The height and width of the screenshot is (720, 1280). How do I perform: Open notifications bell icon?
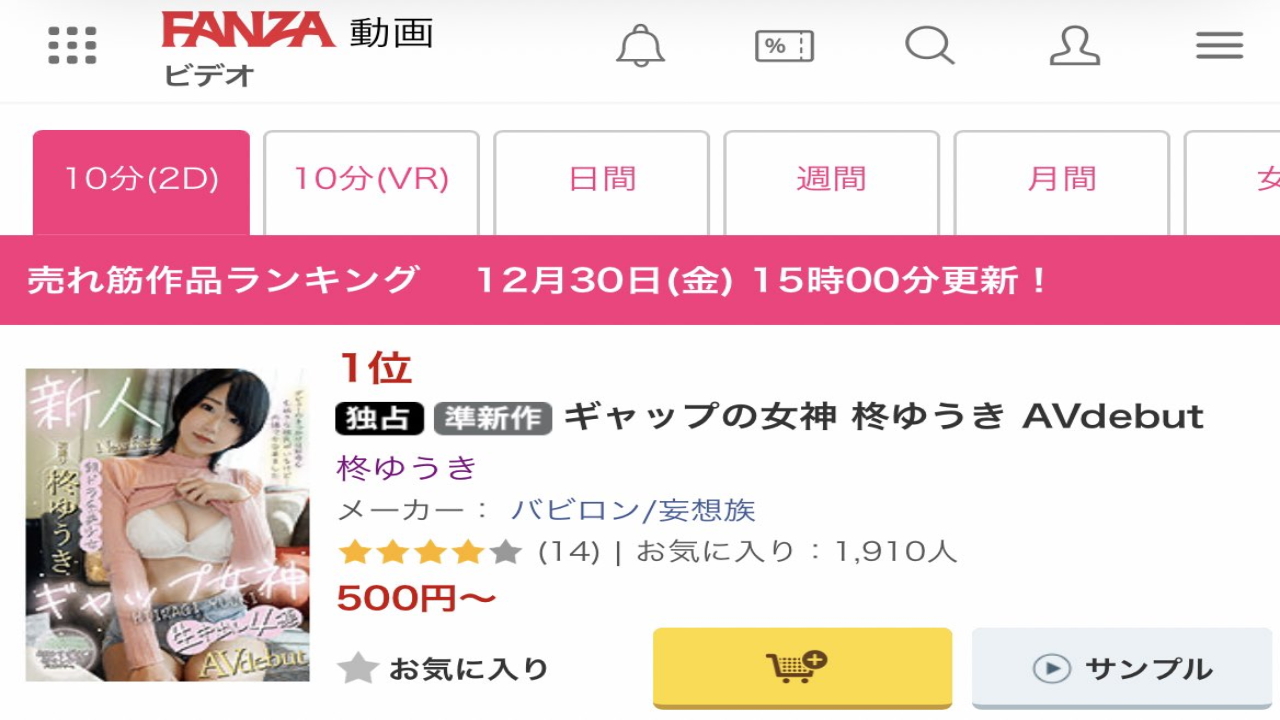coord(640,45)
